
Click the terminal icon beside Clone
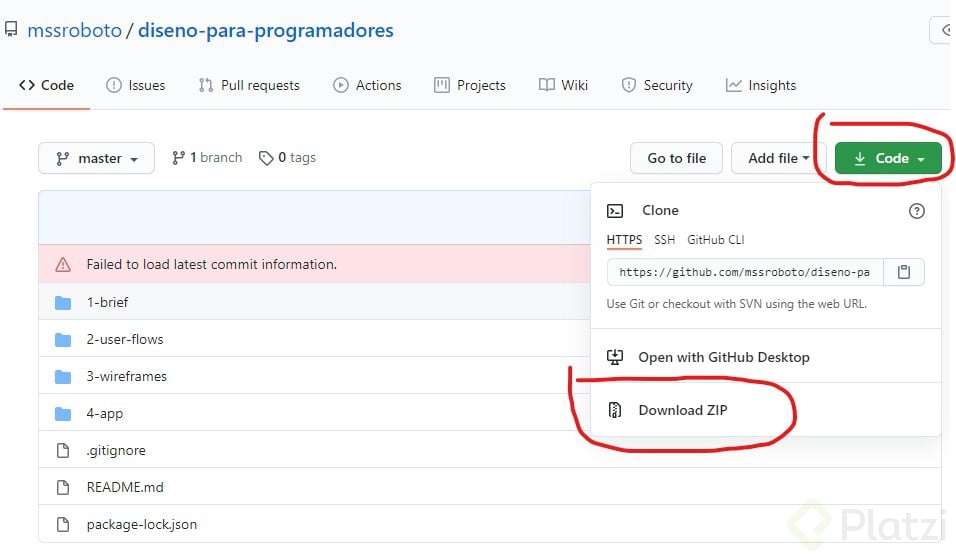point(615,211)
